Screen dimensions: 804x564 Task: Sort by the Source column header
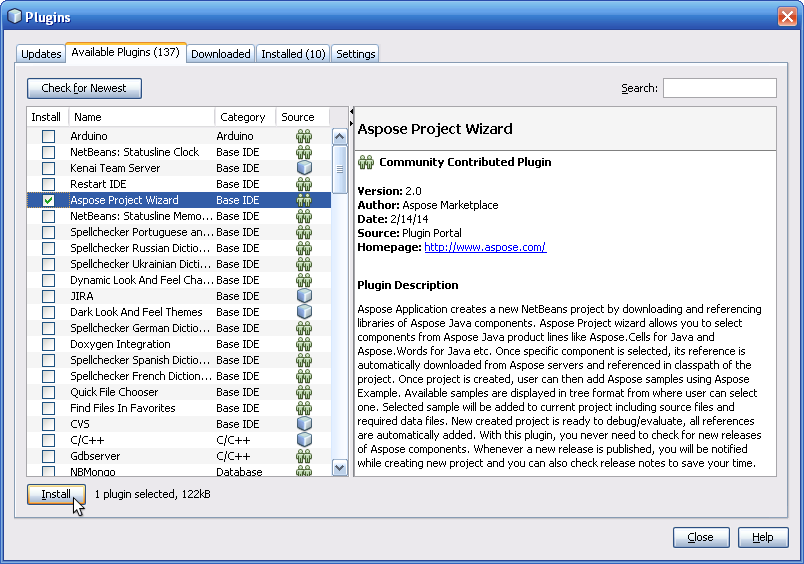[x=303, y=117]
